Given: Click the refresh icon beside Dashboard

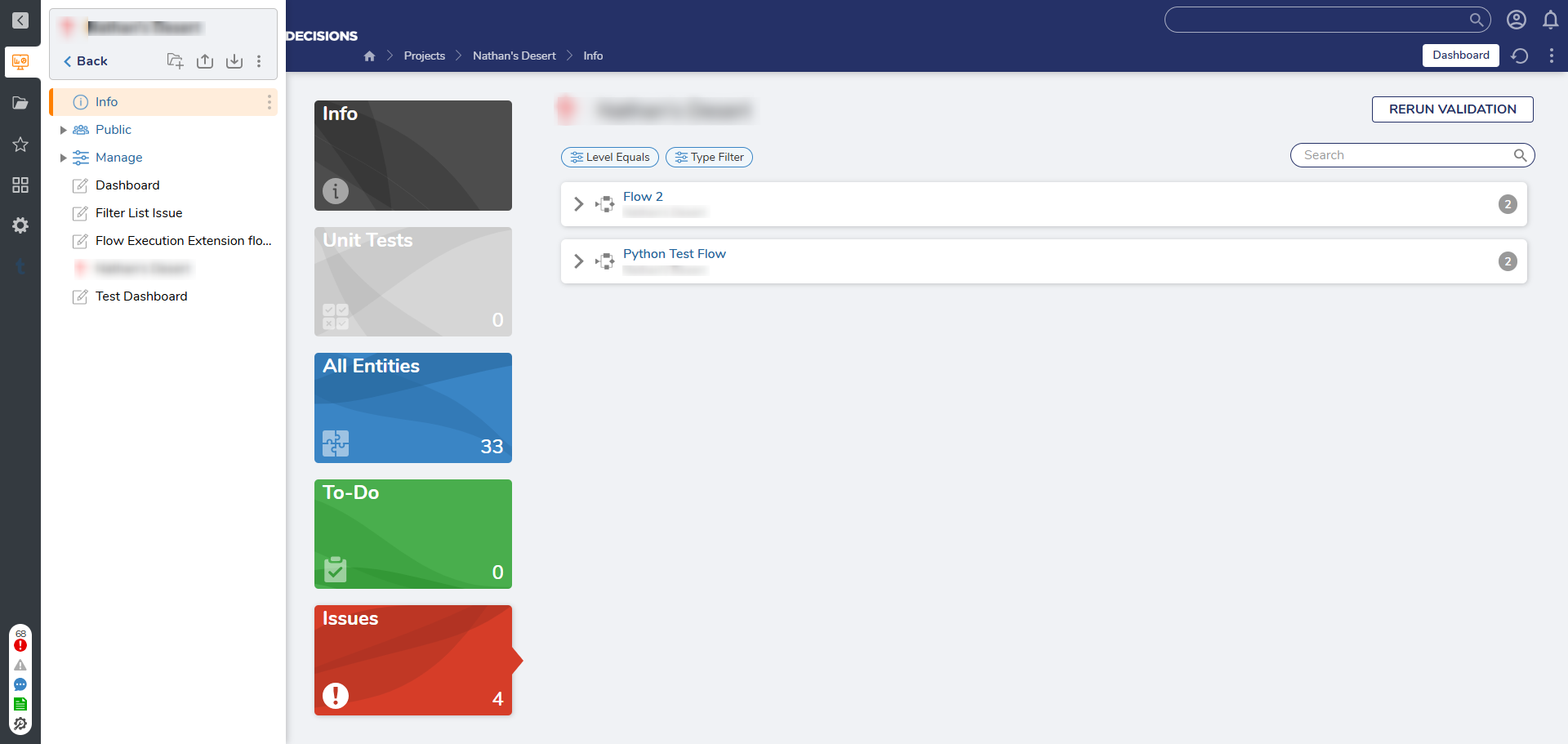Looking at the screenshot, I should click(1519, 56).
